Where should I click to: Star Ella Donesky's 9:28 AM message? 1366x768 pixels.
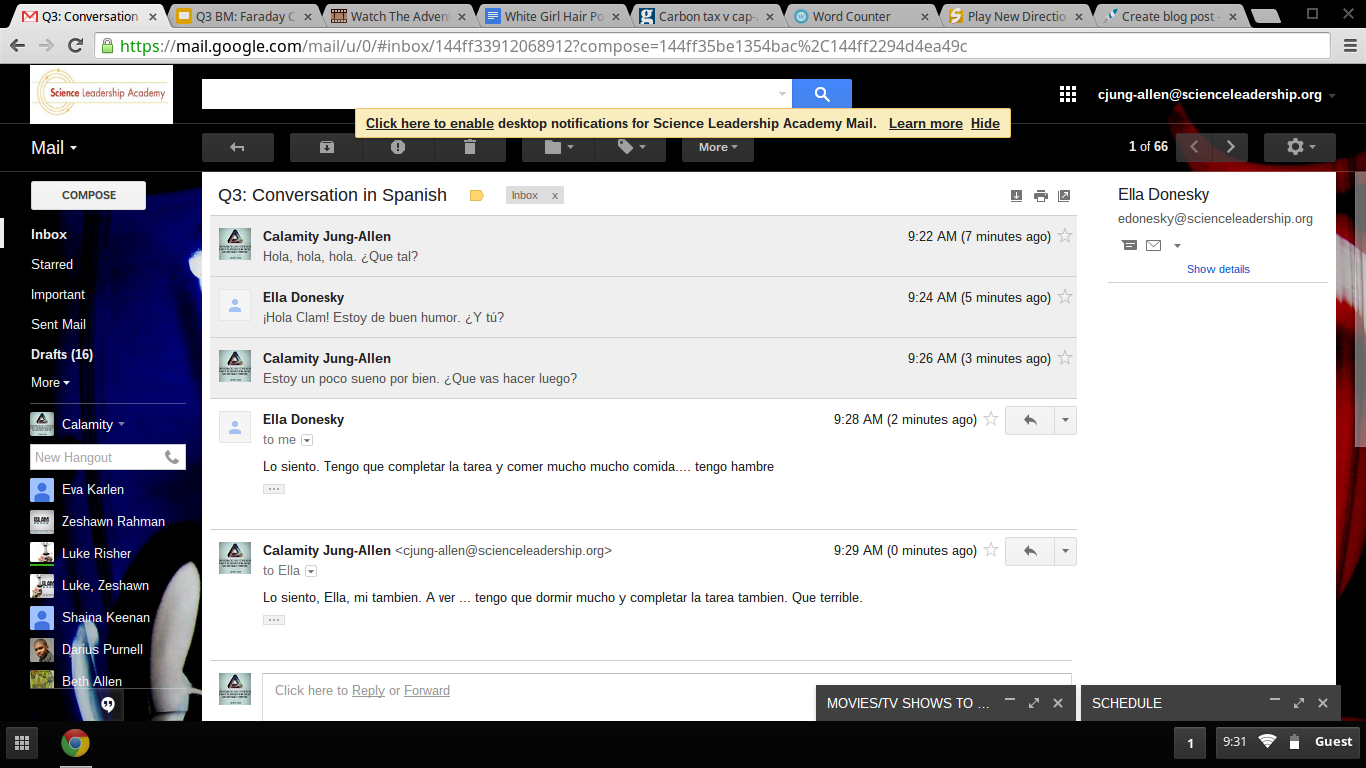pos(991,419)
